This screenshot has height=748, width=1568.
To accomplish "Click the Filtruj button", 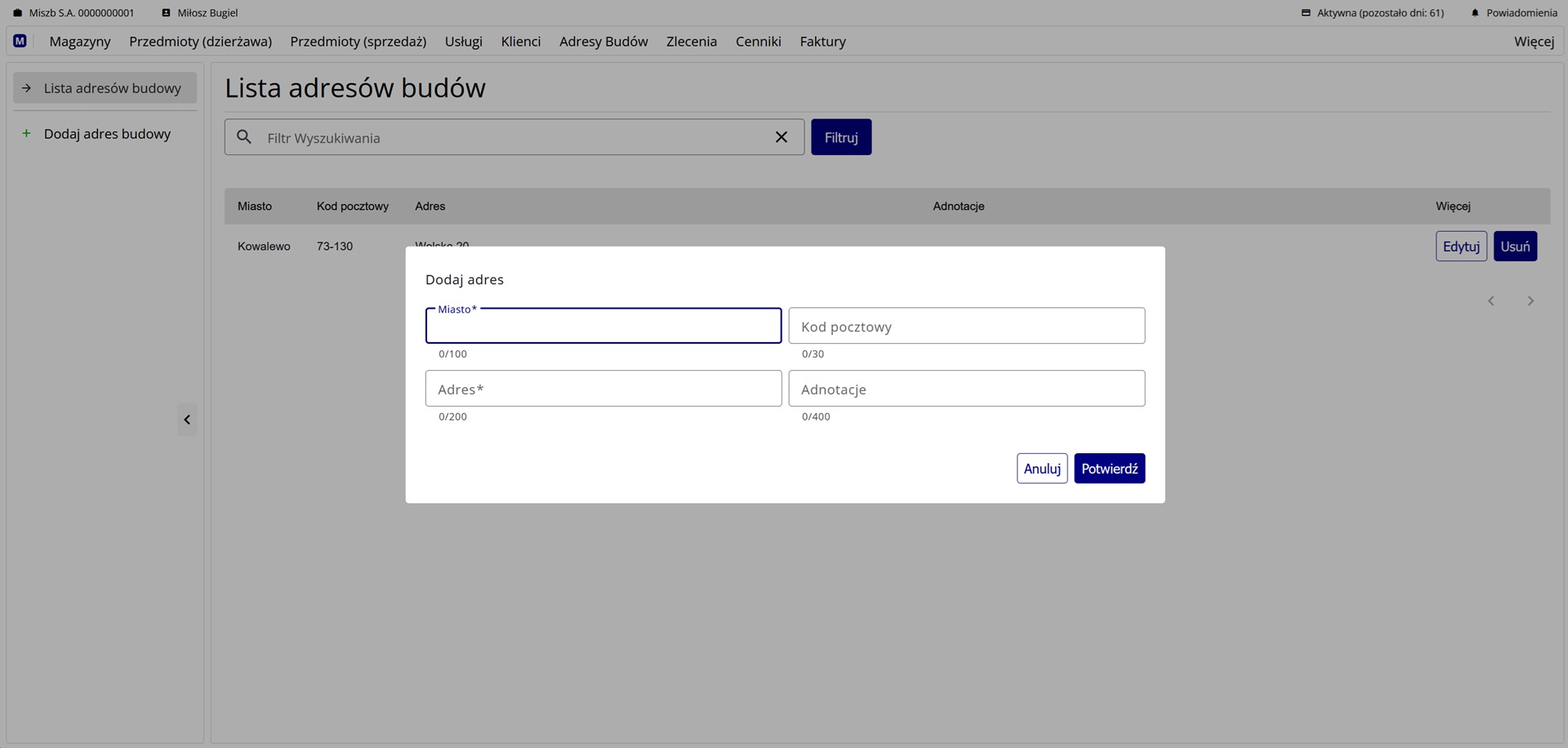I will tap(840, 137).
